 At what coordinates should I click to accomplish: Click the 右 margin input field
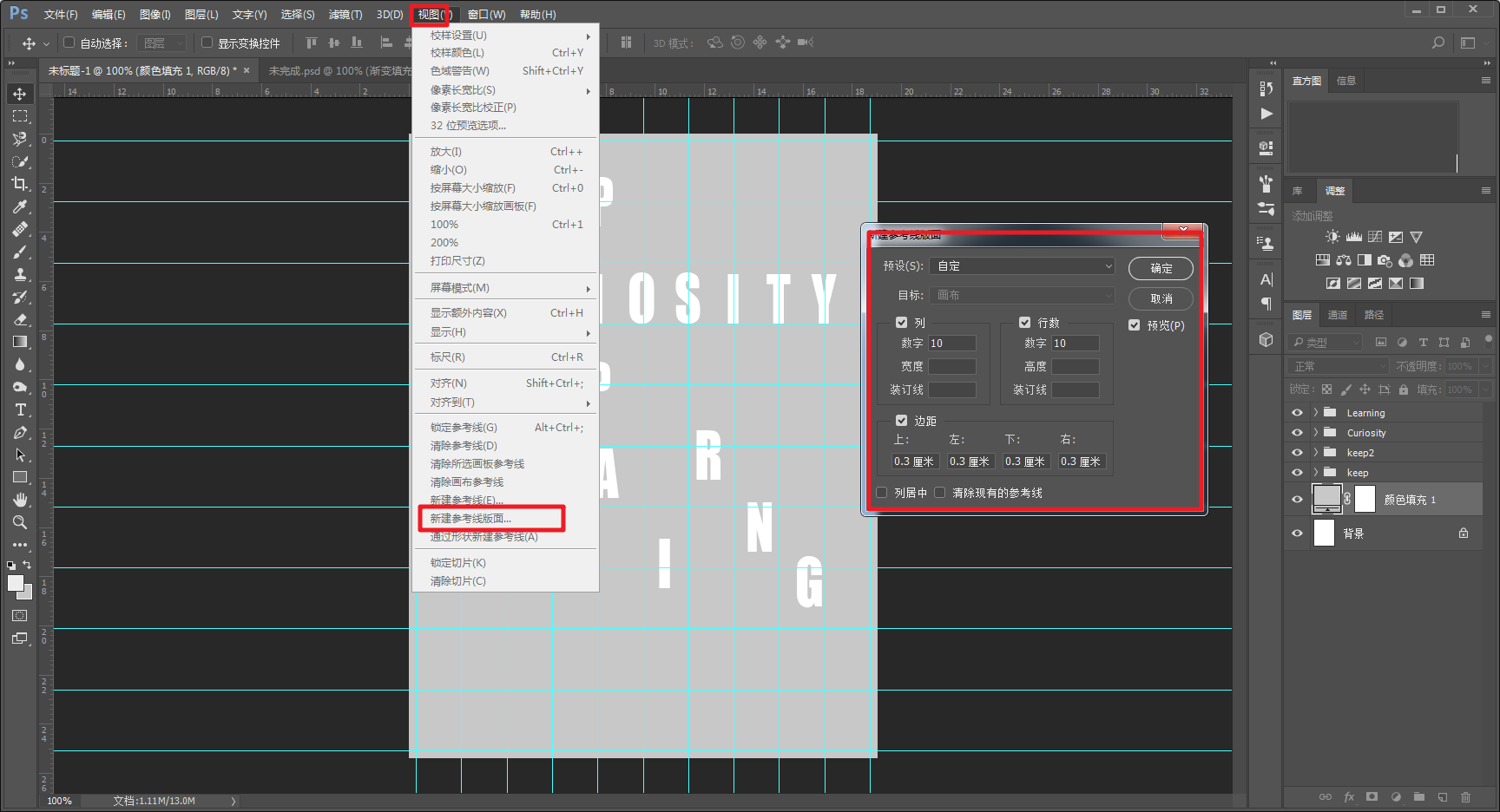[1081, 462]
